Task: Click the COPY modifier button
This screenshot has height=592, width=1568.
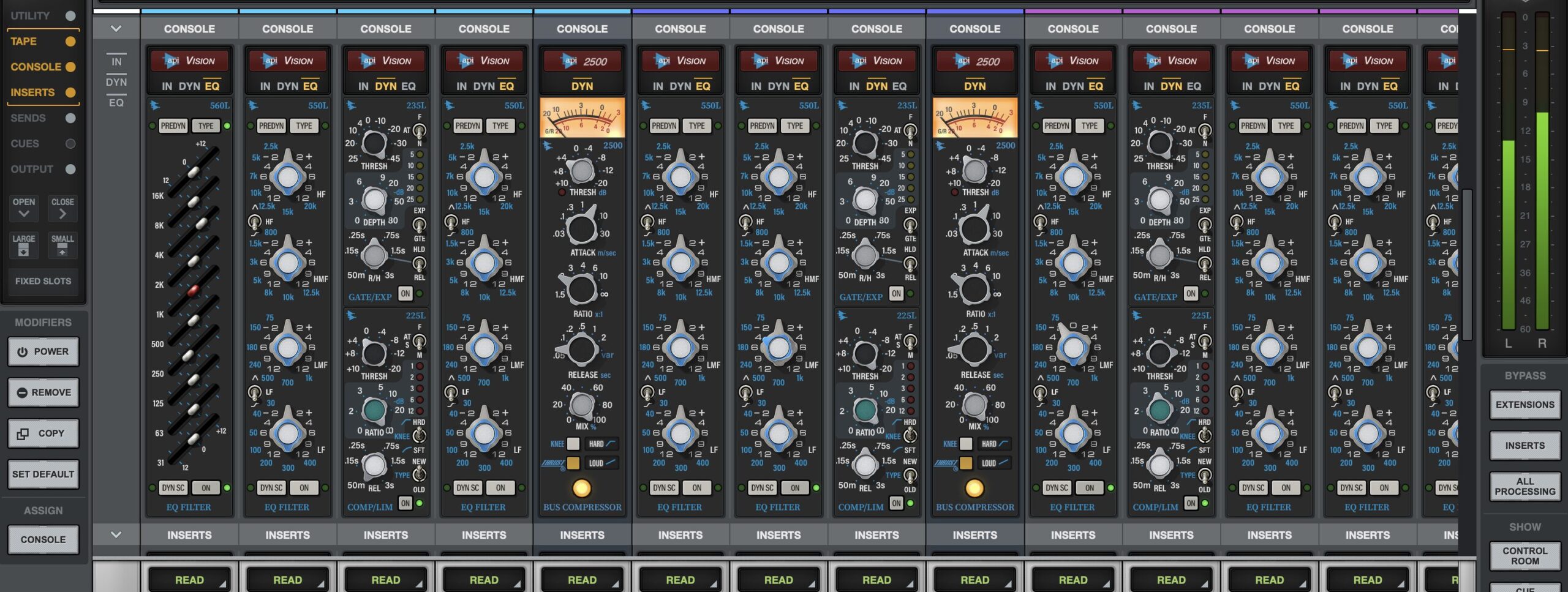Action: tap(43, 433)
